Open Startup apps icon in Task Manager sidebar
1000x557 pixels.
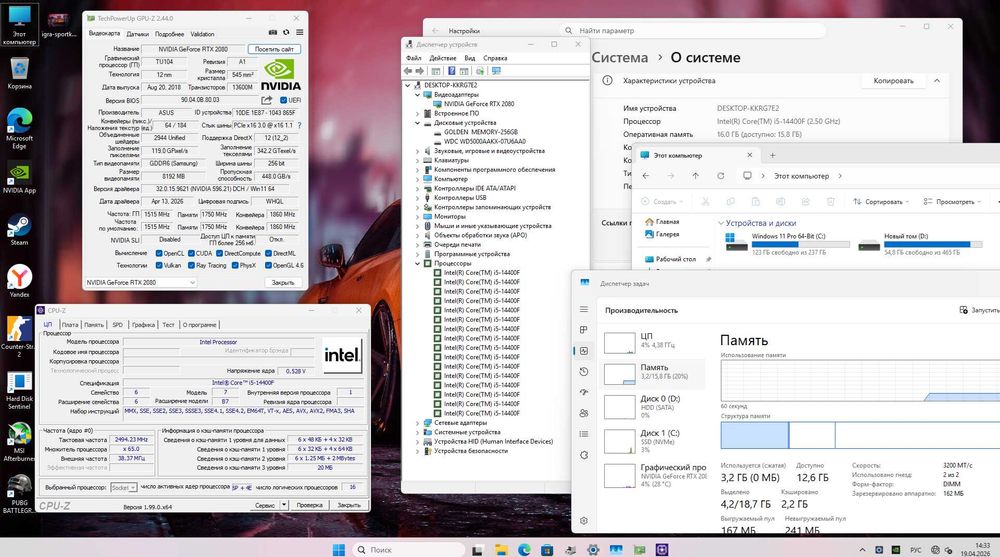[x=584, y=392]
